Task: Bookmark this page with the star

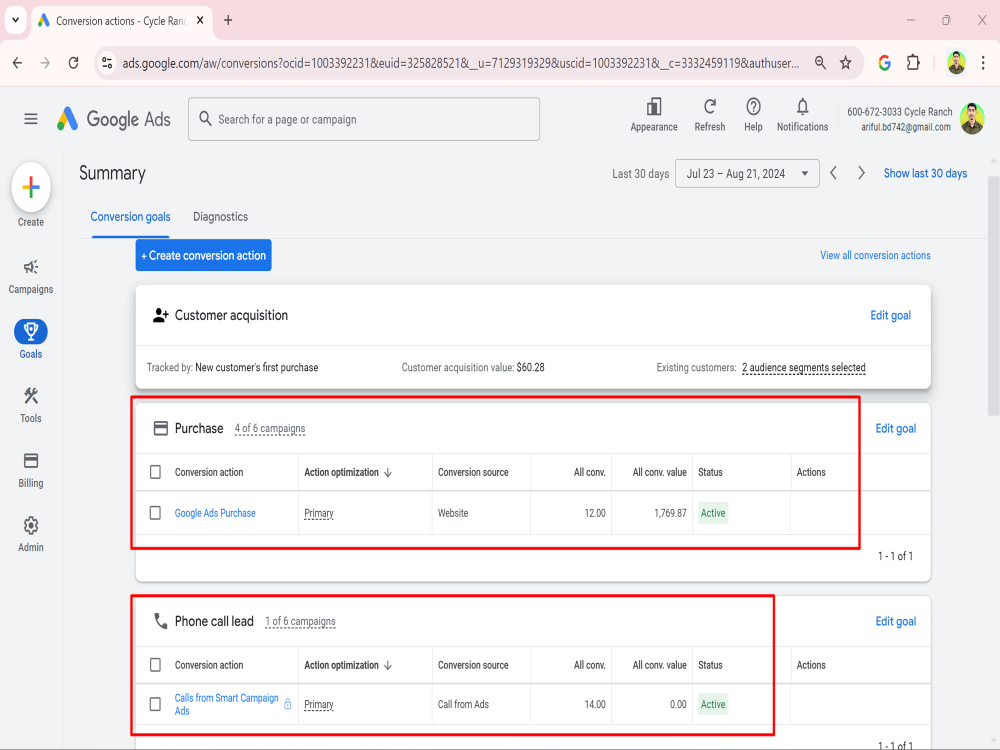Action: (846, 62)
